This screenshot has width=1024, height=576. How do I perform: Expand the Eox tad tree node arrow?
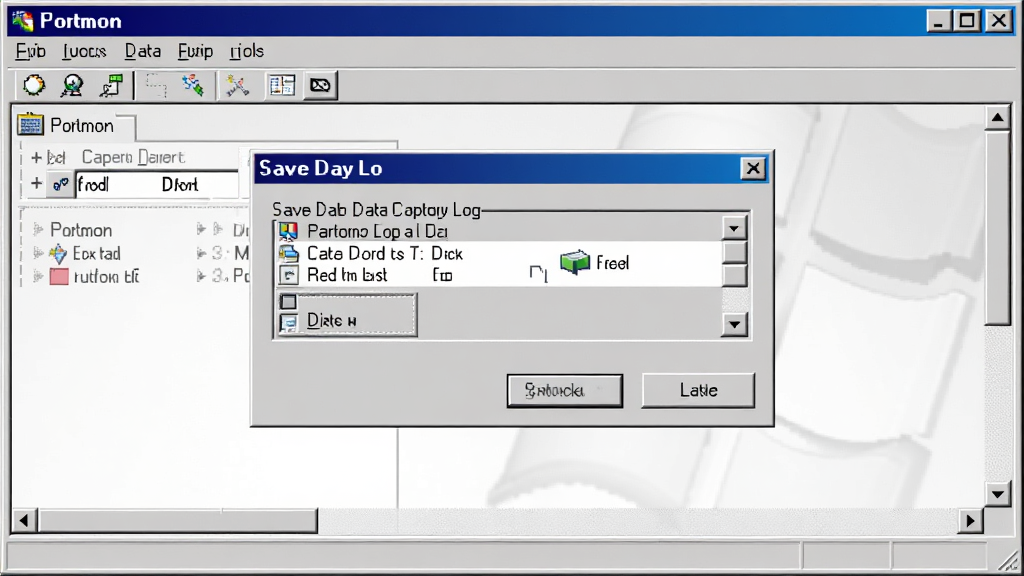38,253
